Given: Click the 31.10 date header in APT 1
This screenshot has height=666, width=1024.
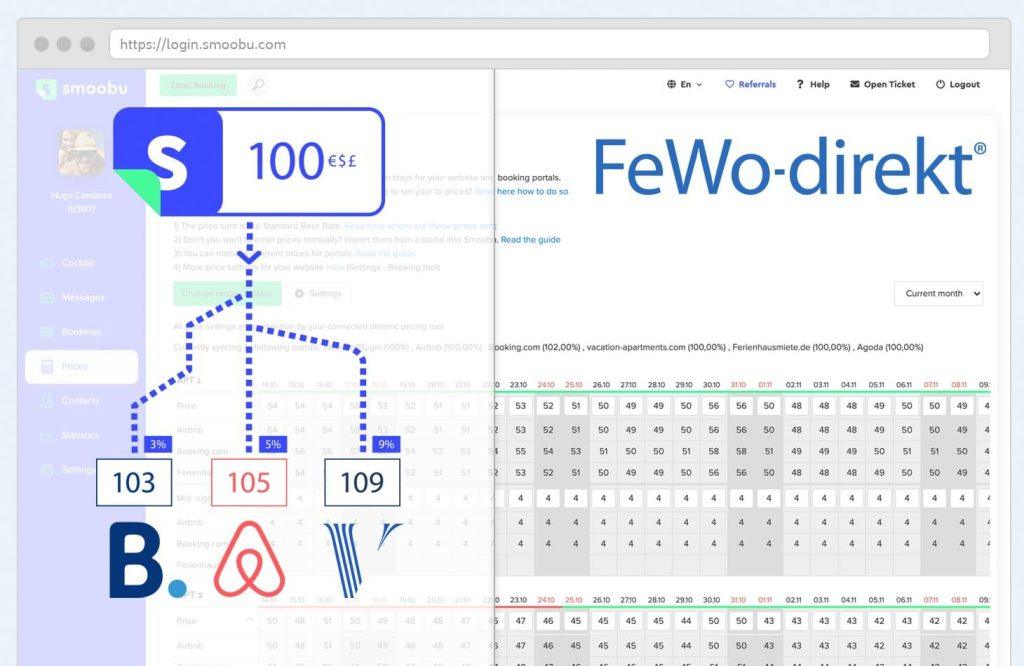Looking at the screenshot, I should (x=738, y=385).
